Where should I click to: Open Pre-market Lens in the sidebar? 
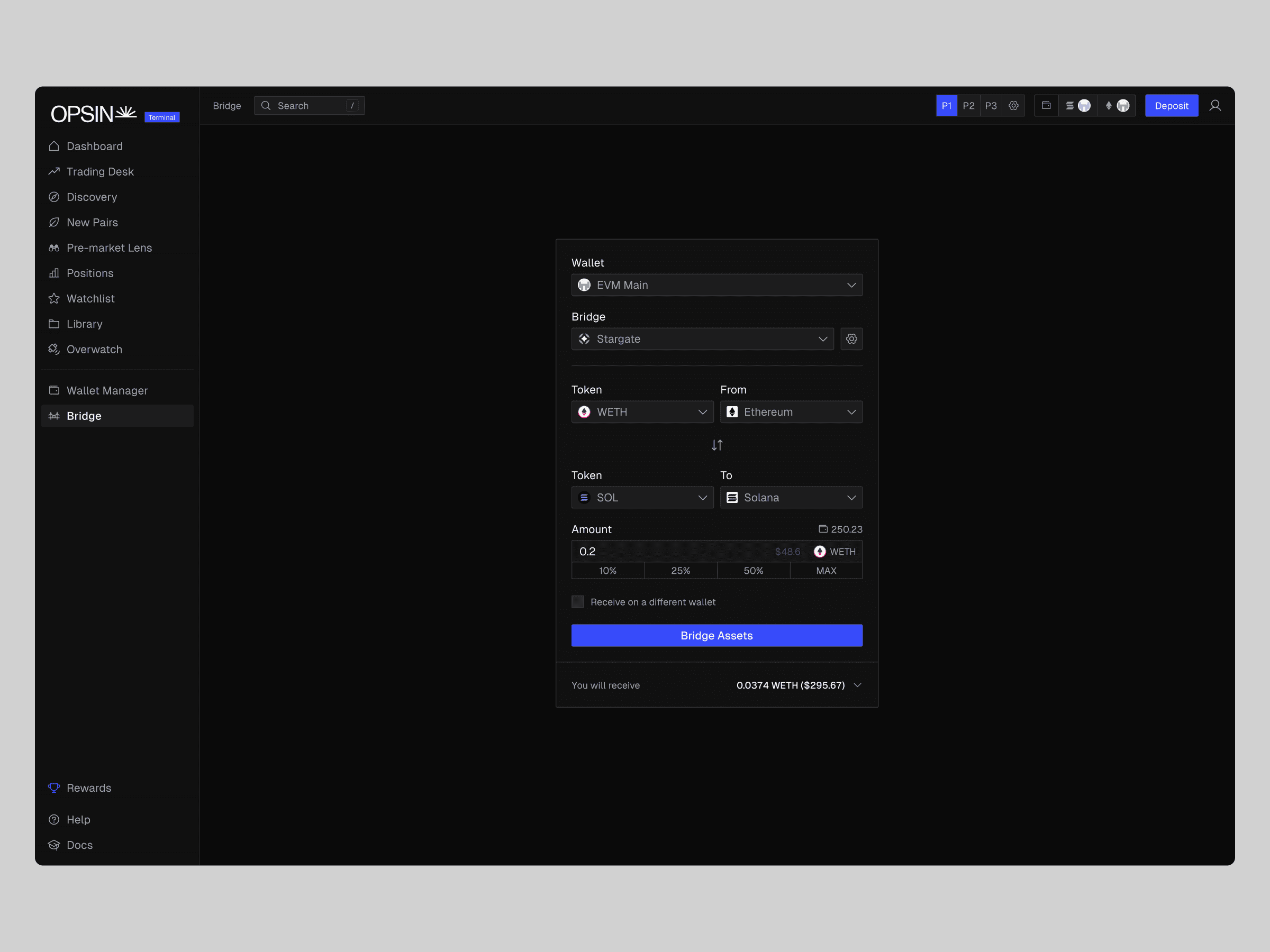point(109,248)
